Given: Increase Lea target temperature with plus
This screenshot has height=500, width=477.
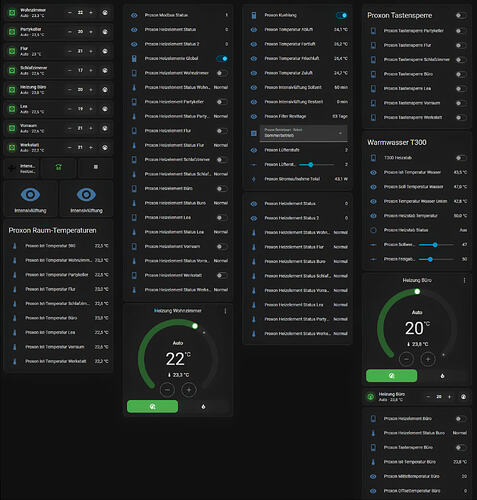Looking at the screenshot, I should 91,109.
